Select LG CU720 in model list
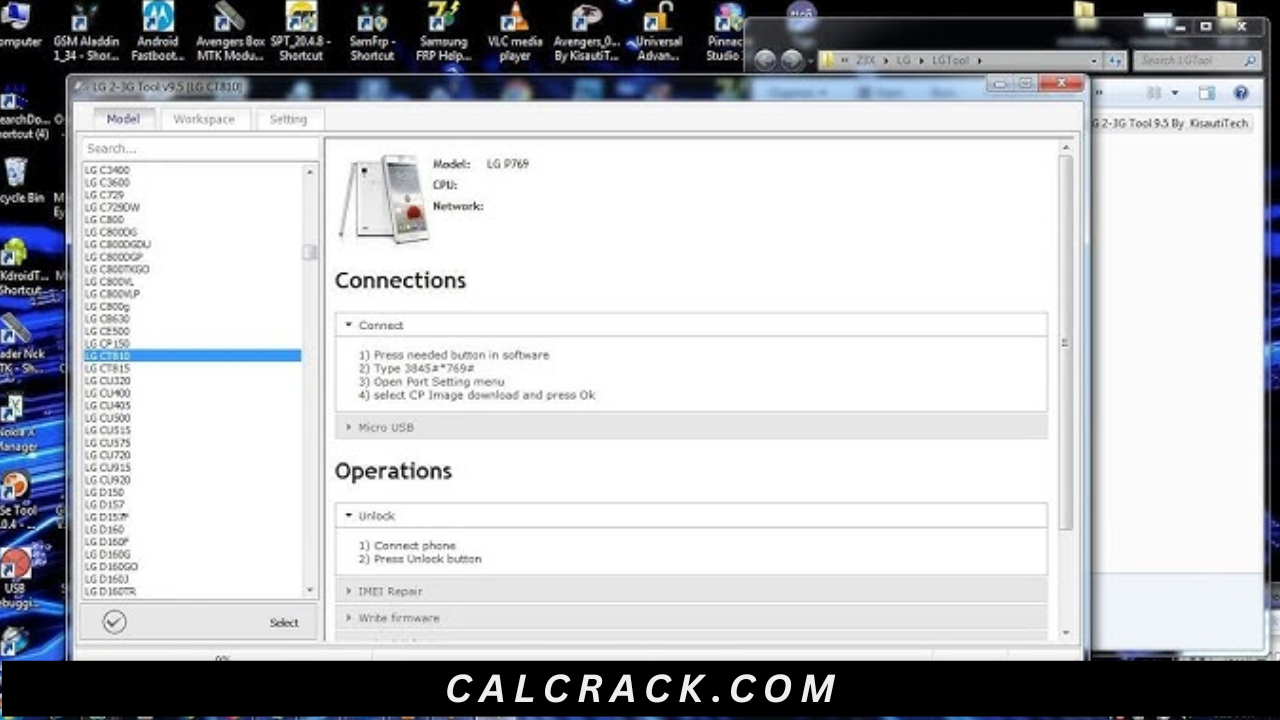 click(191, 455)
